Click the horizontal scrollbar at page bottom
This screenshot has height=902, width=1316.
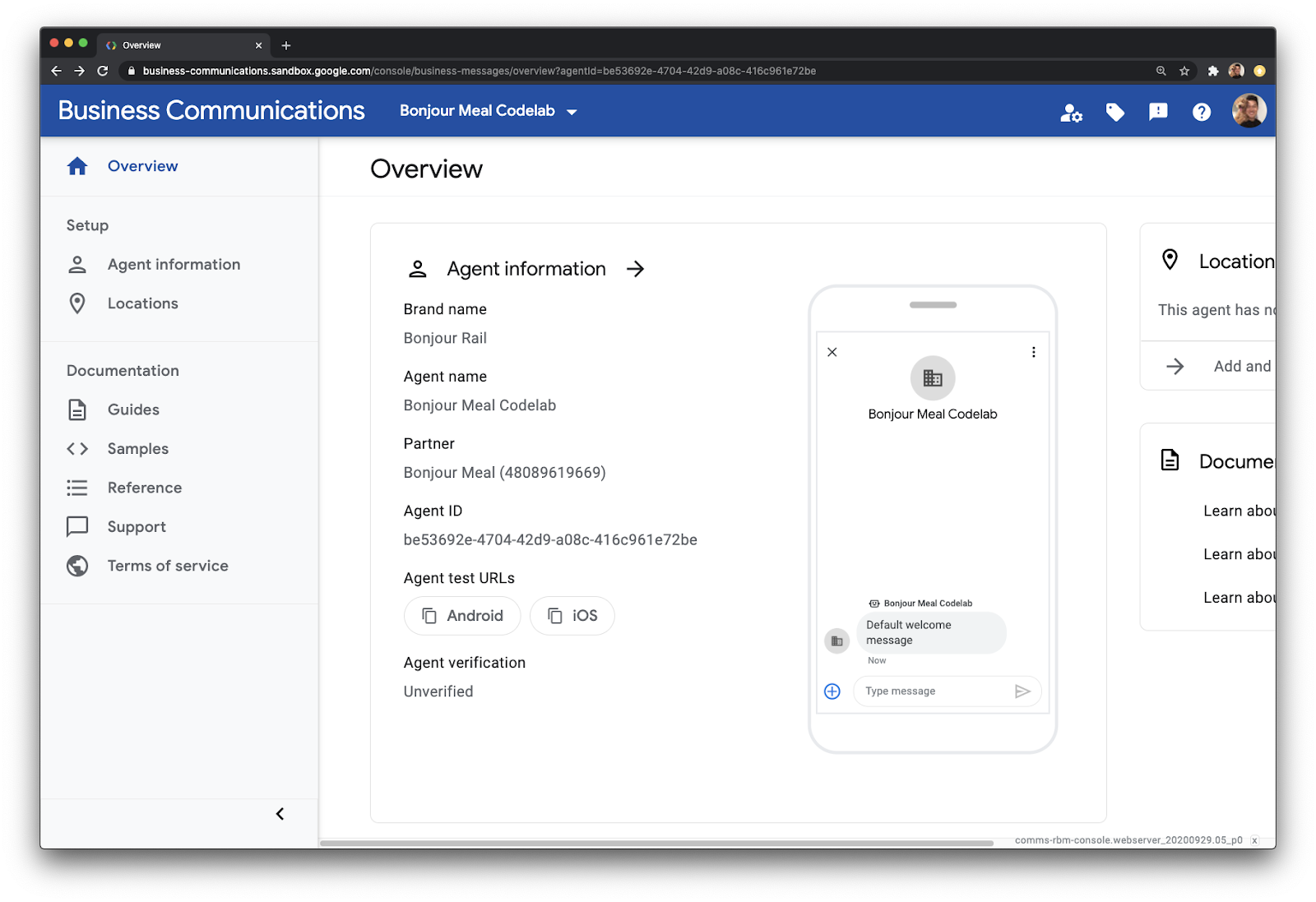pyautogui.click(x=656, y=843)
